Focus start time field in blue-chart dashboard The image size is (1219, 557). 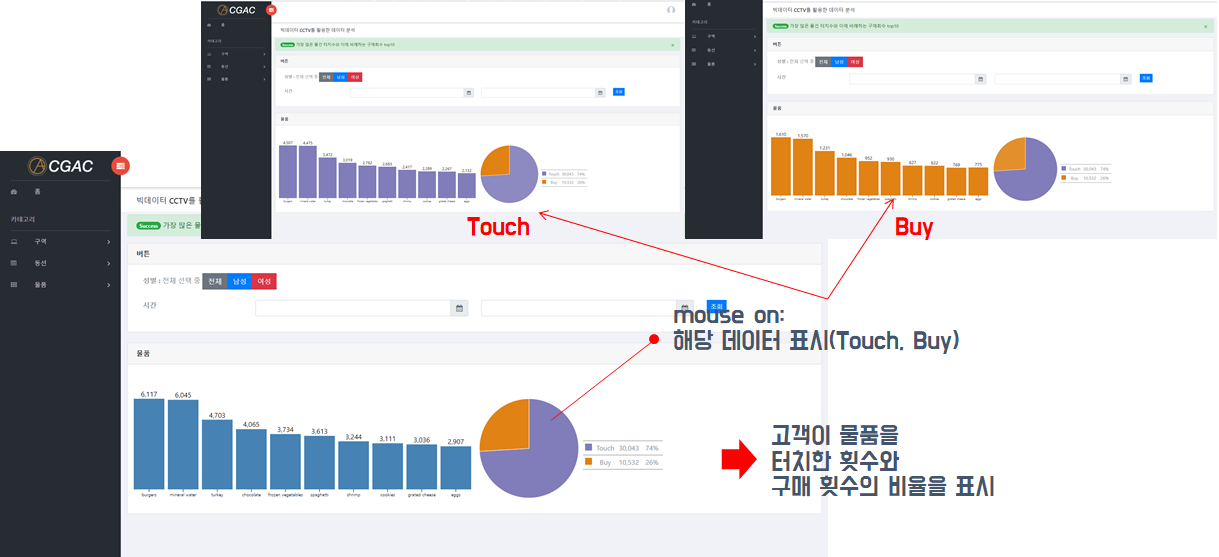point(353,308)
